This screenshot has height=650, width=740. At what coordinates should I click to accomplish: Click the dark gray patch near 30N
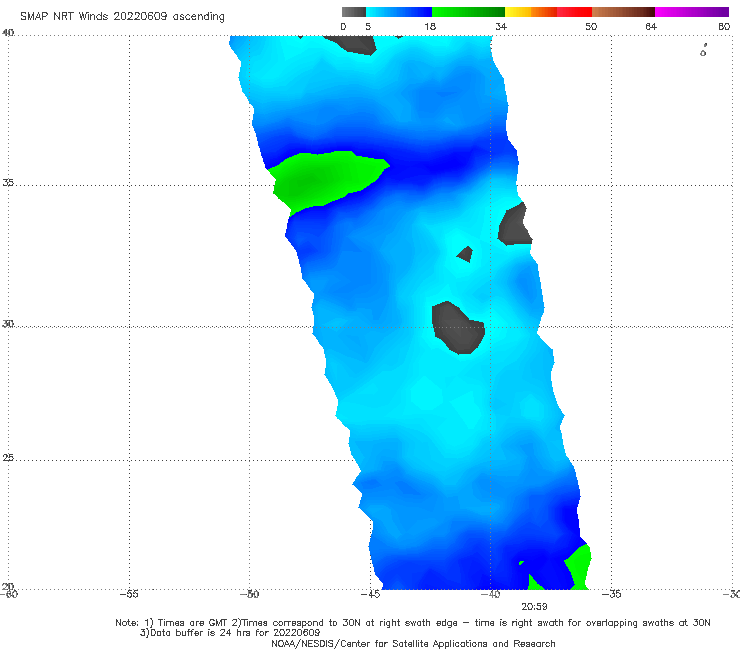pyautogui.click(x=458, y=328)
